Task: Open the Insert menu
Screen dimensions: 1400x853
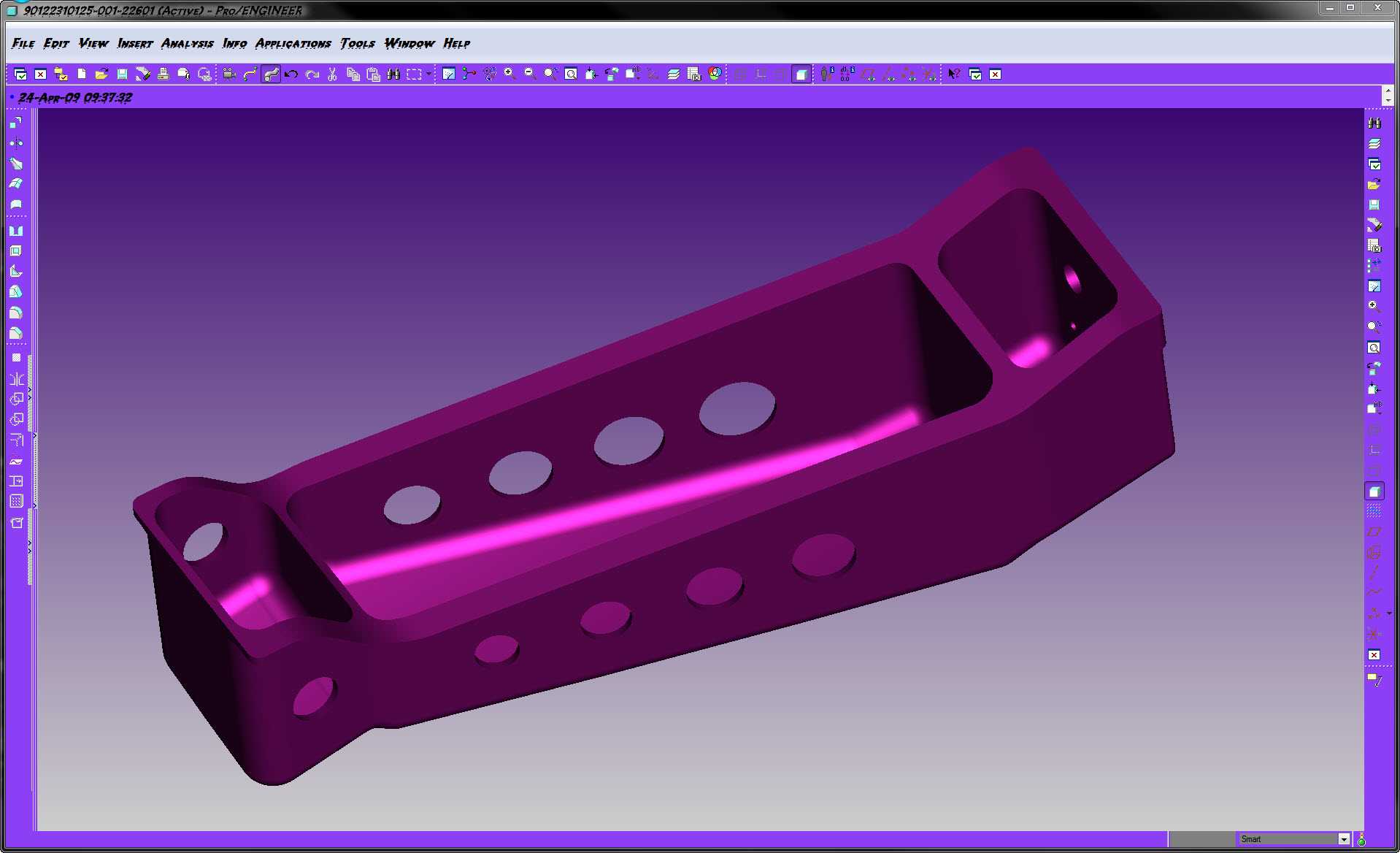Action: pos(135,44)
